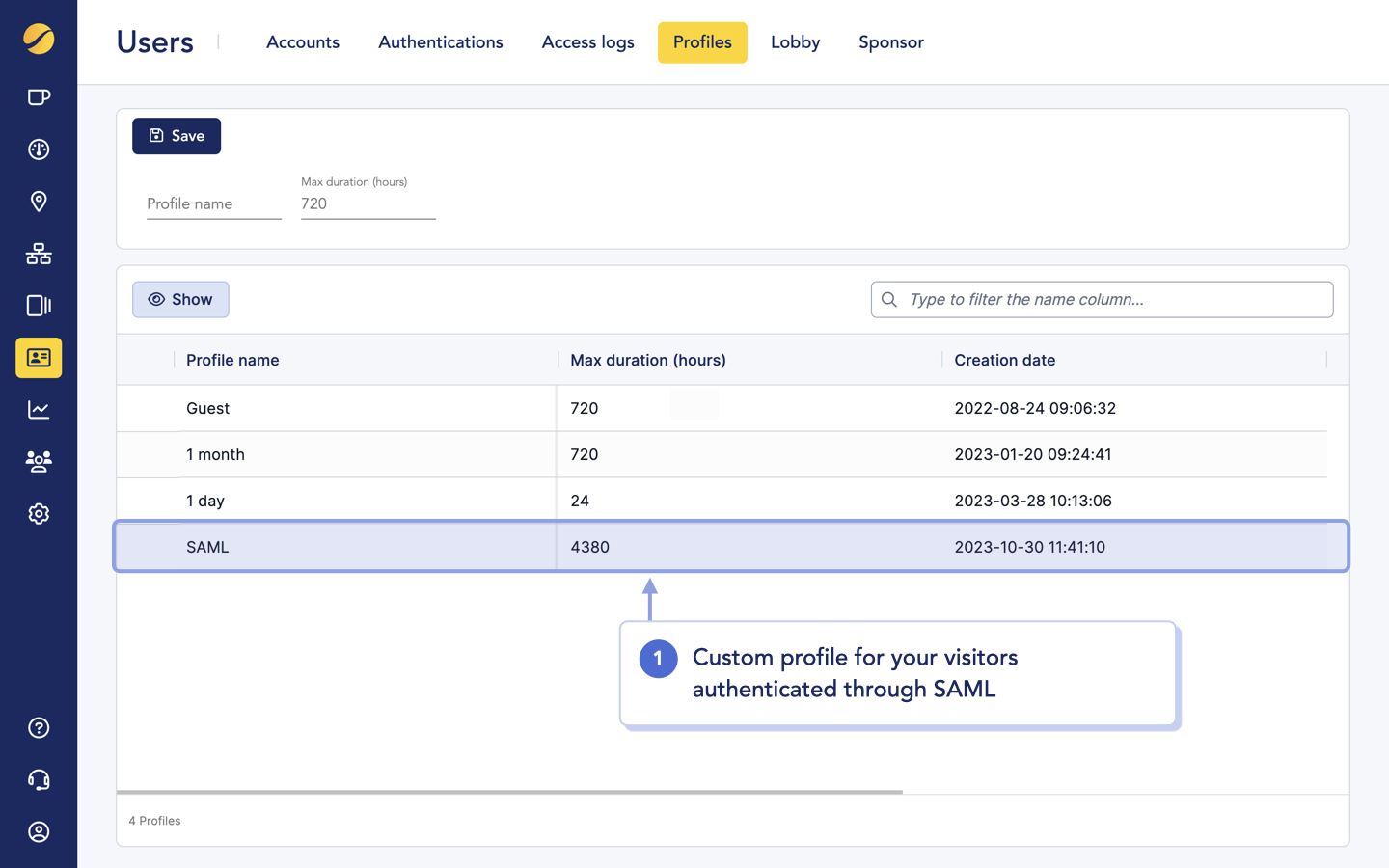Open the help question mark icon
The height and width of the screenshot is (868, 1389).
(39, 727)
